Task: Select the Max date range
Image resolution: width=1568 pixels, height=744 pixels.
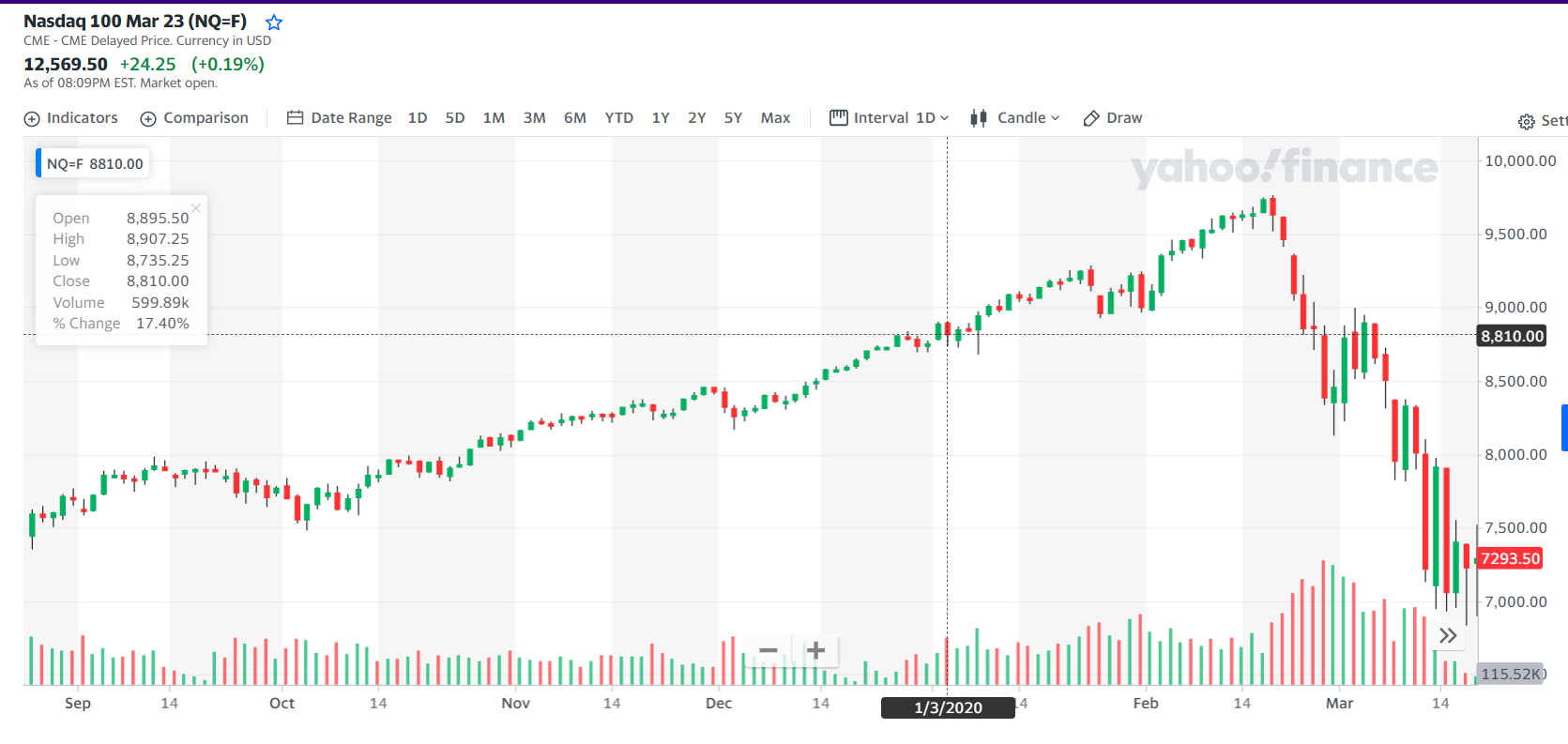Action: click(775, 118)
